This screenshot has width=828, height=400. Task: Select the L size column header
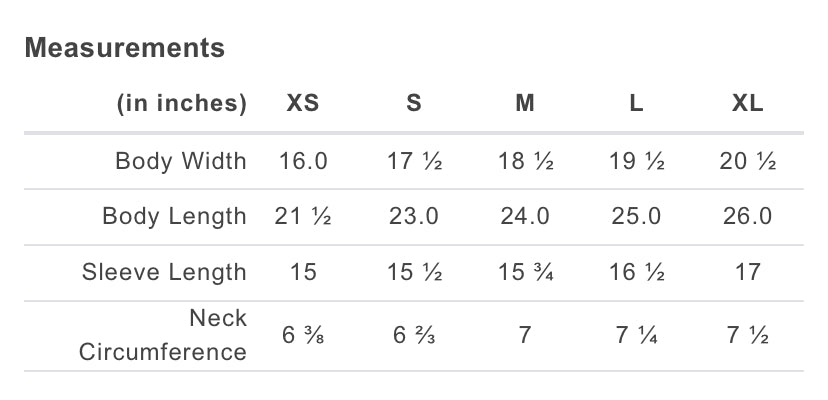click(x=636, y=103)
